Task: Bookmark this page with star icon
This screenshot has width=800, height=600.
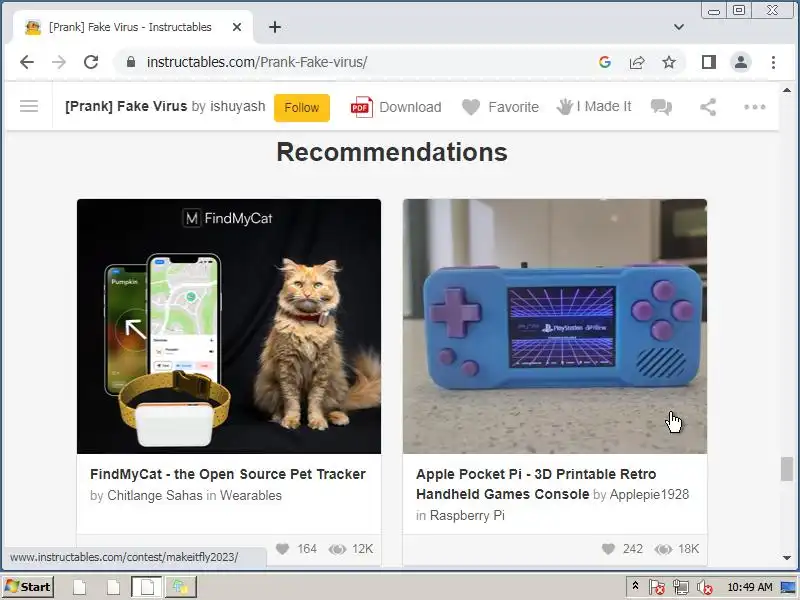Action: click(669, 62)
